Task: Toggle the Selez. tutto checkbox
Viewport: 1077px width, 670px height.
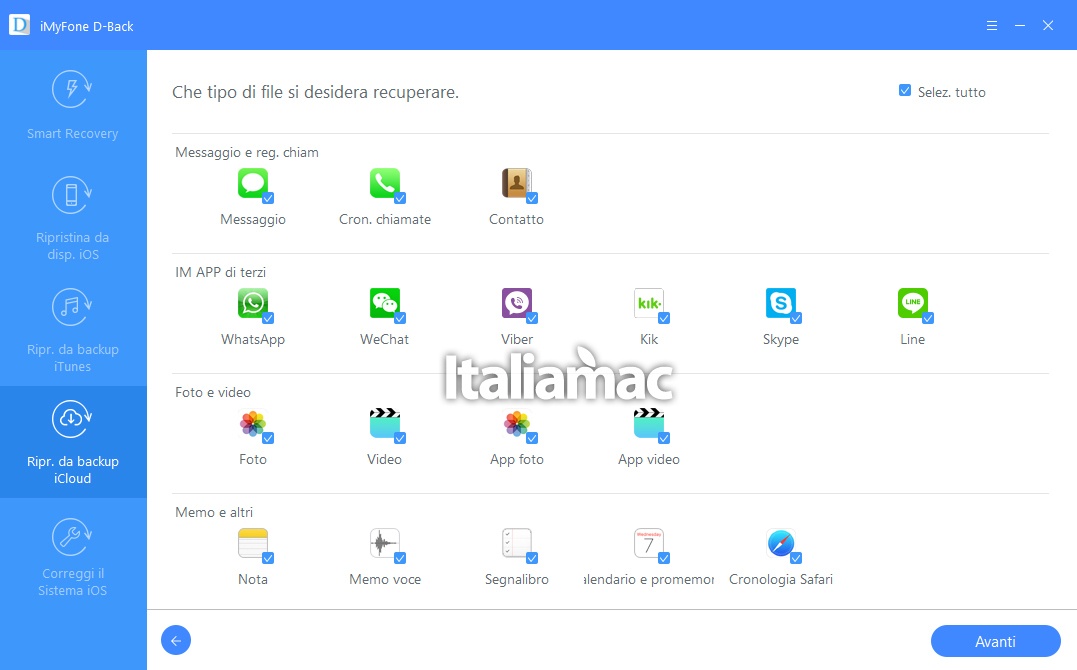Action: (905, 91)
